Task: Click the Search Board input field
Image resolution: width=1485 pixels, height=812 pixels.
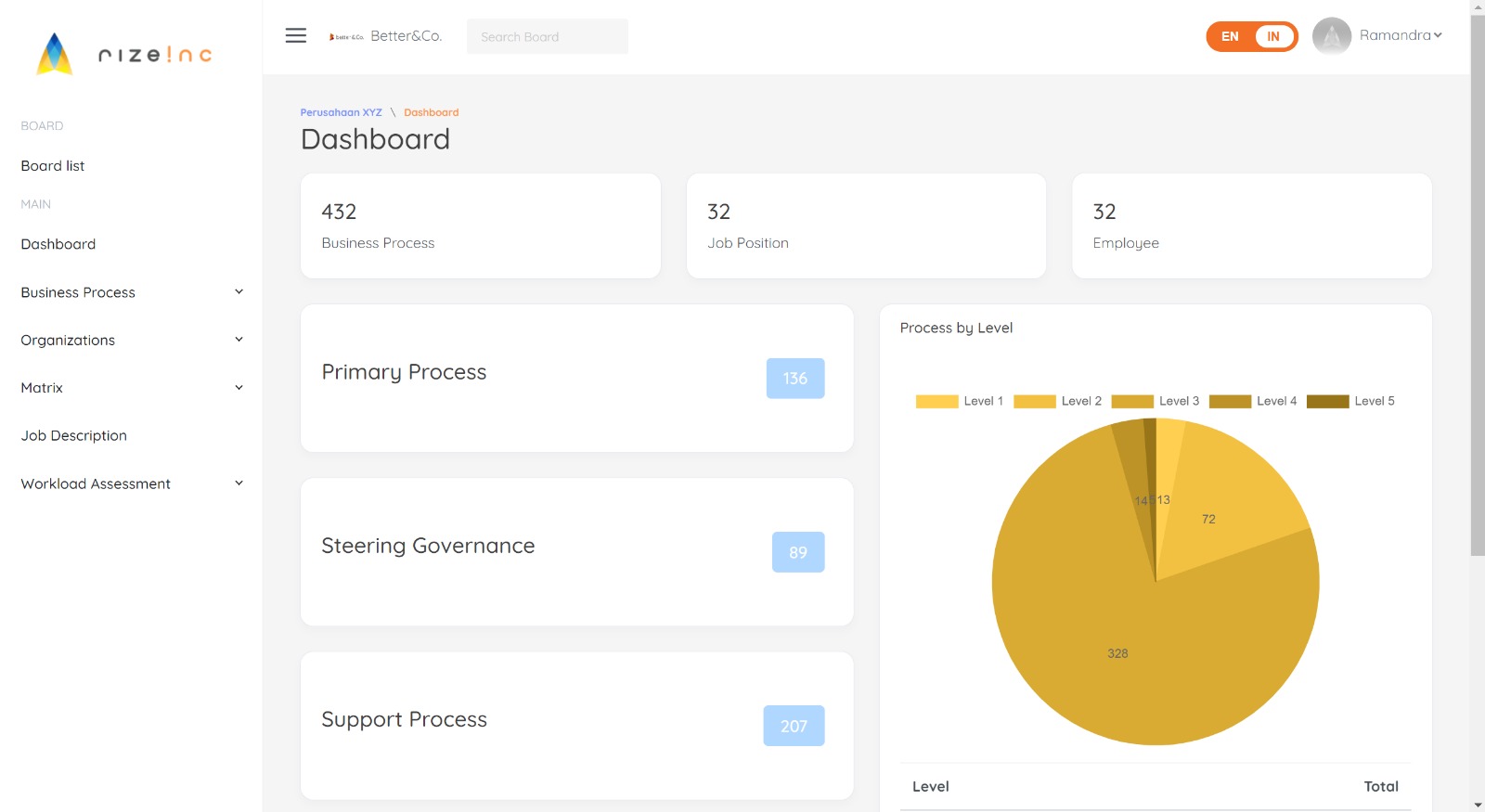Action: pyautogui.click(x=547, y=37)
